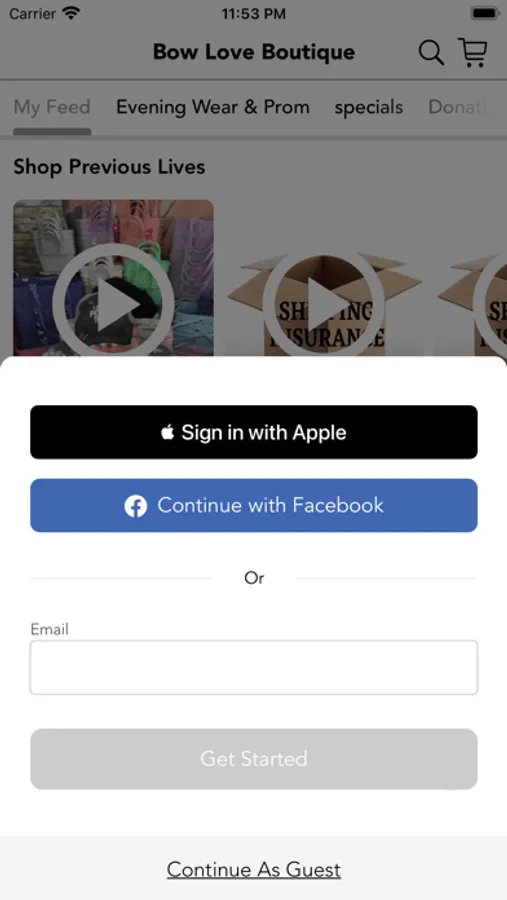
Task: Open the handbags live thumbnail image
Action: tap(113, 278)
